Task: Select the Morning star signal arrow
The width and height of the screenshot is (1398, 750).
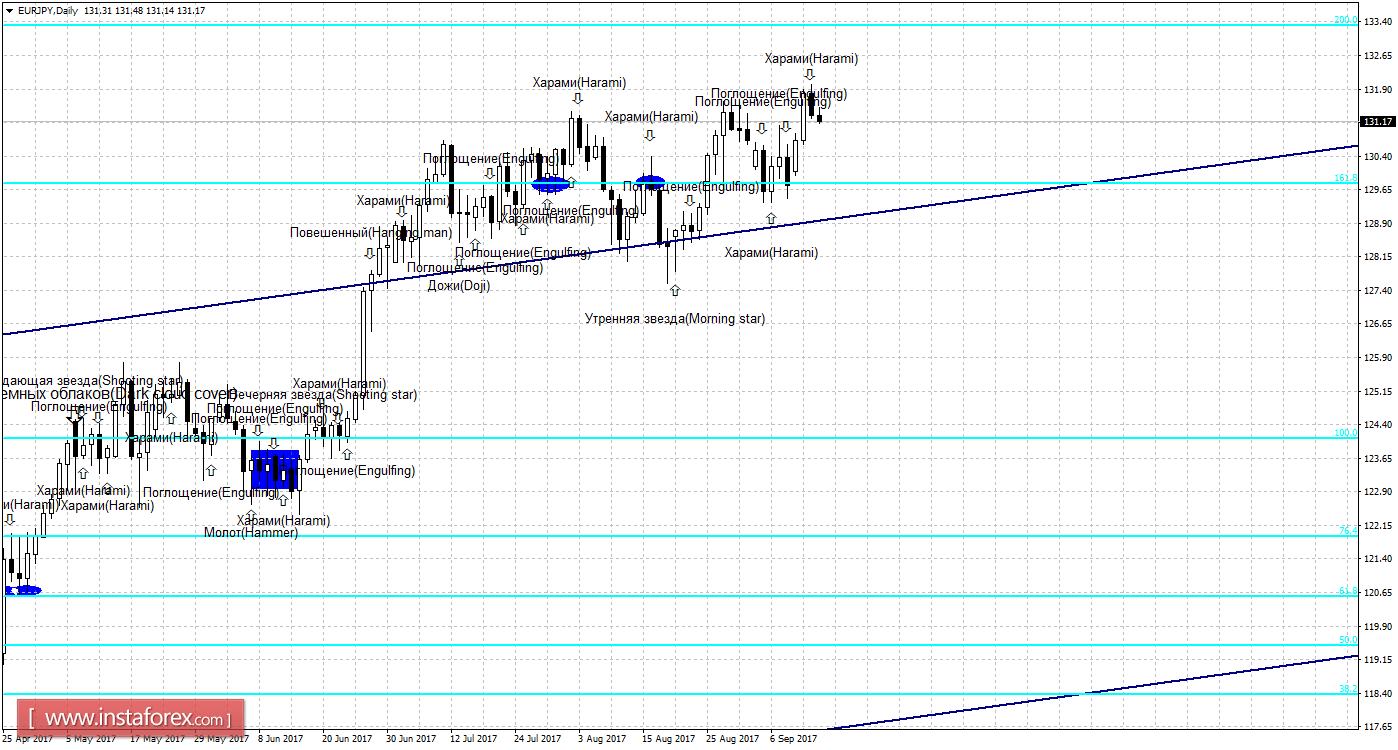Action: [x=675, y=290]
